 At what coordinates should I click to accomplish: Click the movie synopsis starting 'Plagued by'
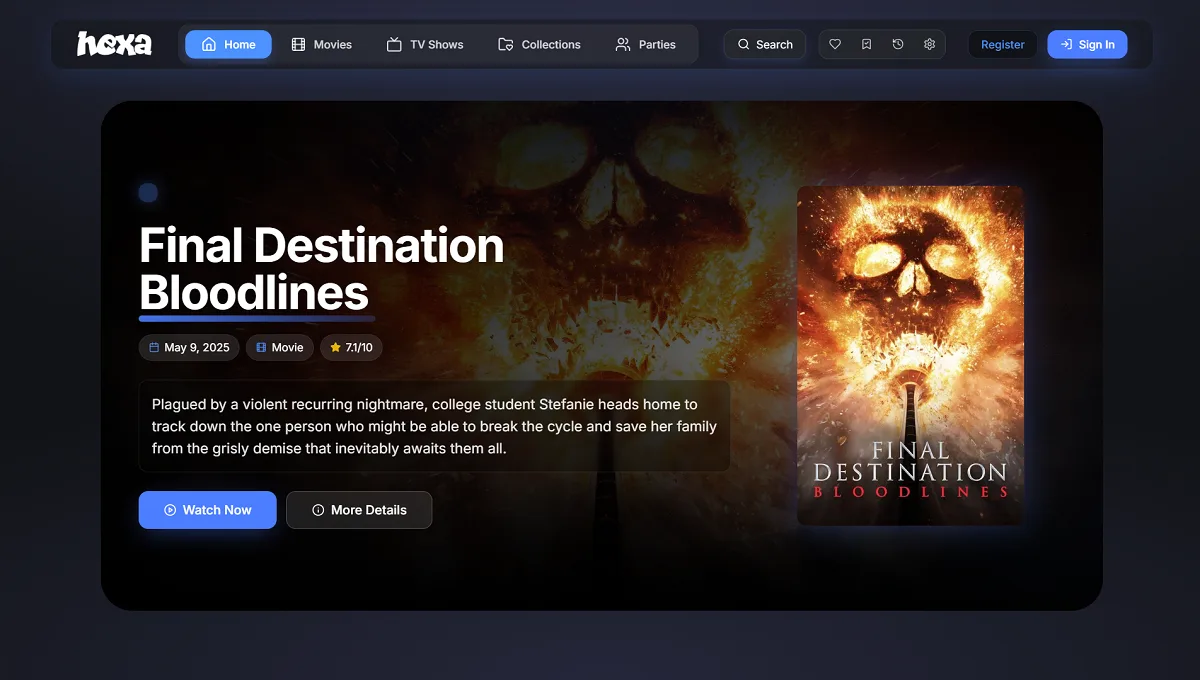click(x=434, y=426)
